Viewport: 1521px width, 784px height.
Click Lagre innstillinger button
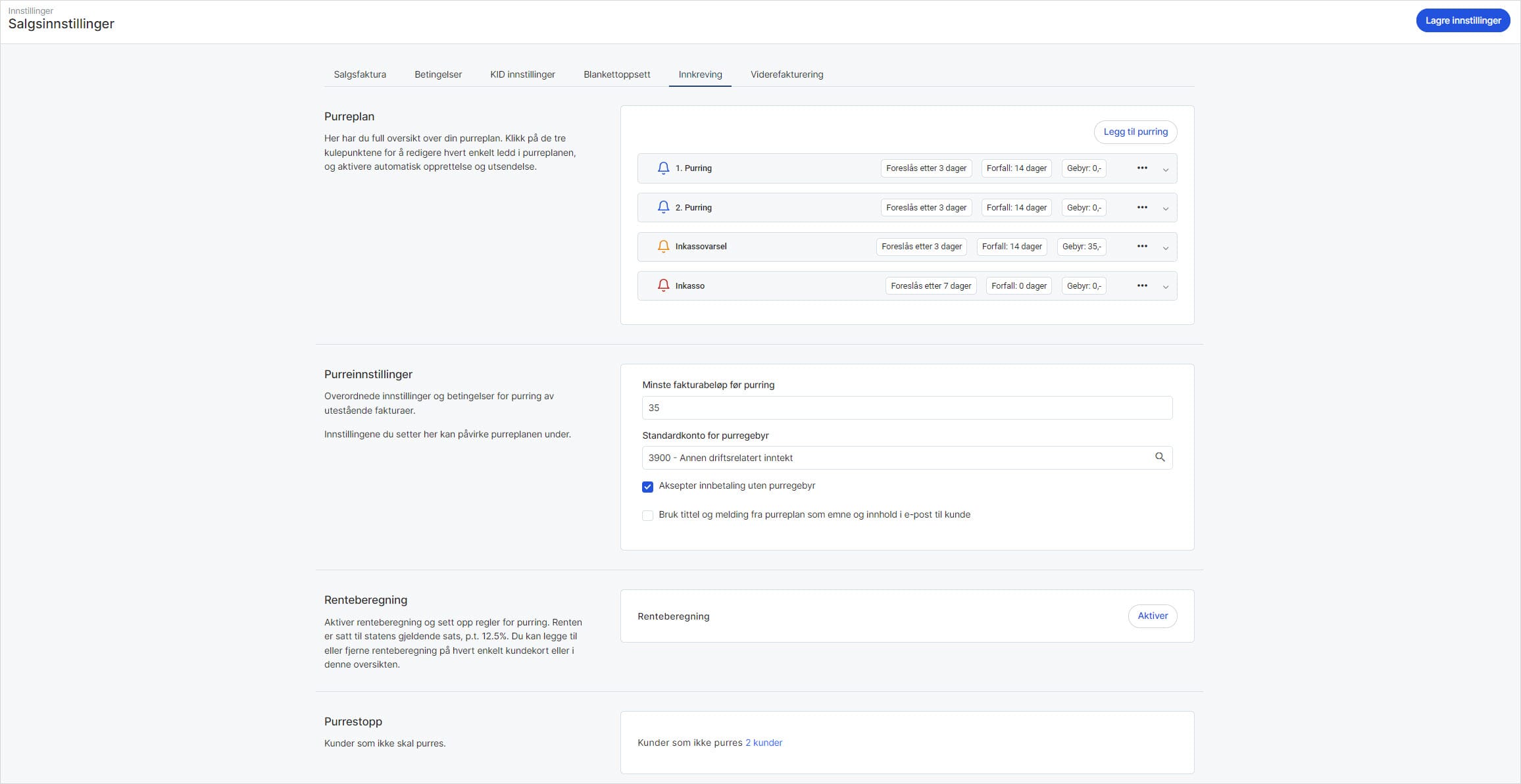click(1462, 20)
